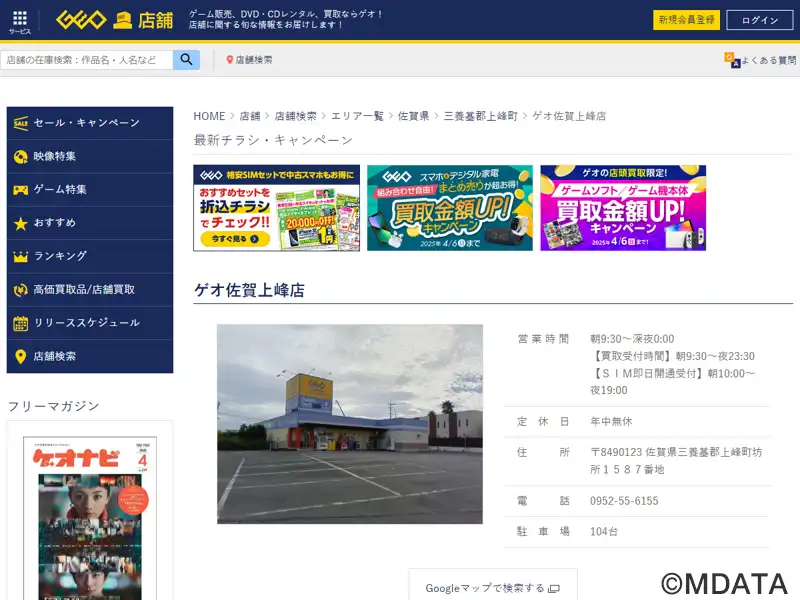Screen dimensions: 800x600
Task: Click the ゲオ佐賀上峰店 heading
Action: click(249, 290)
